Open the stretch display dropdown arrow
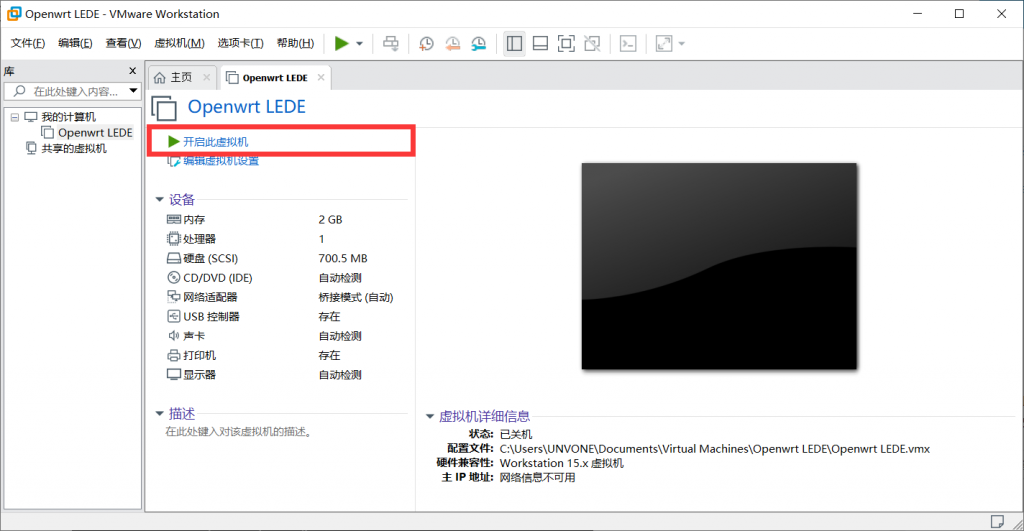 [682, 44]
